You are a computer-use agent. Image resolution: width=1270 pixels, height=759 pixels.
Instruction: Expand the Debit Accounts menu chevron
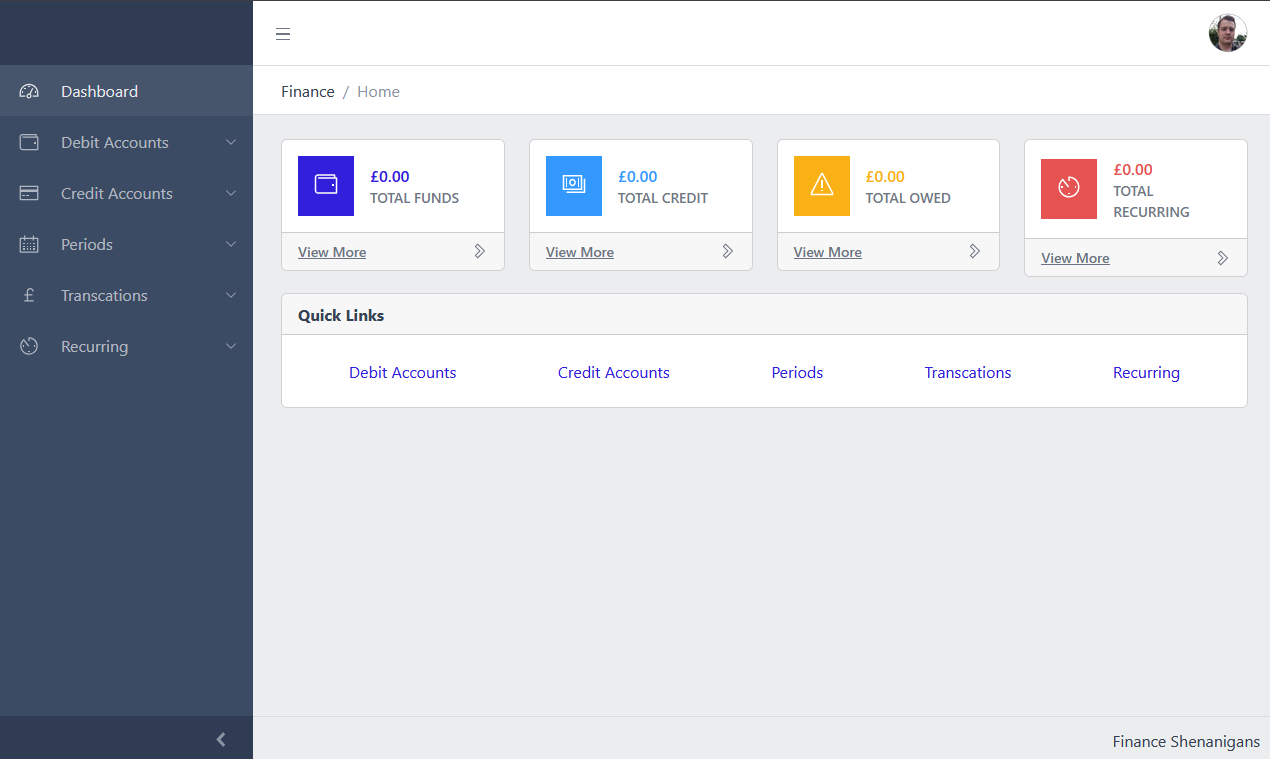pyautogui.click(x=232, y=142)
